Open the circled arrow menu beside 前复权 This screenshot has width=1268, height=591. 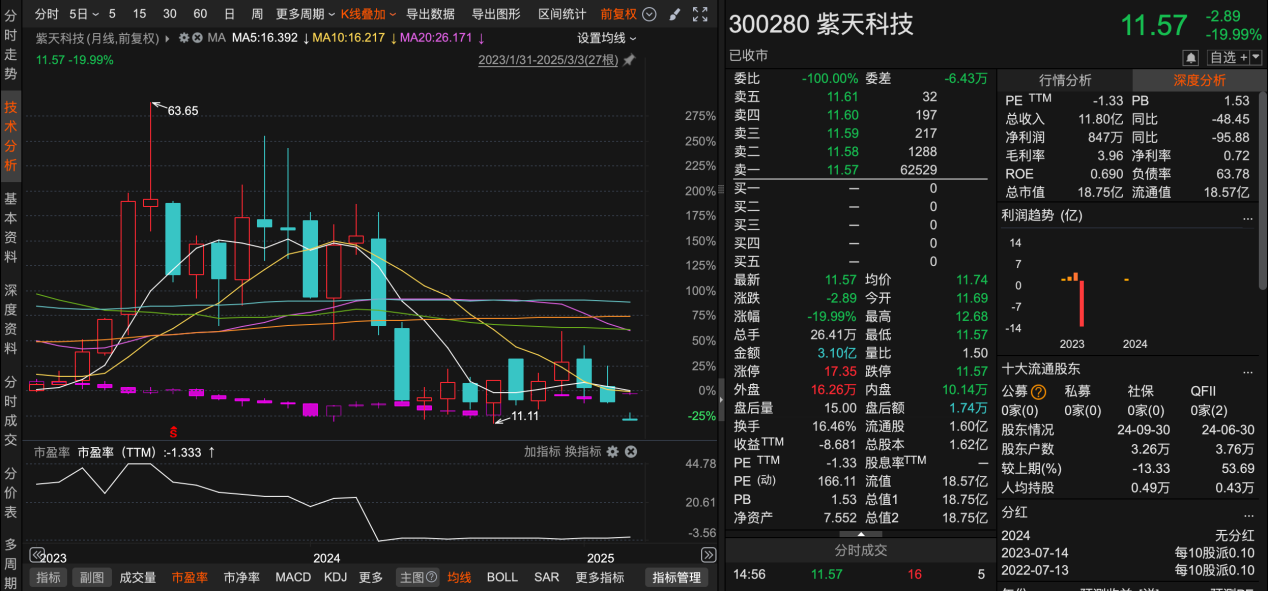pyautogui.click(x=649, y=14)
